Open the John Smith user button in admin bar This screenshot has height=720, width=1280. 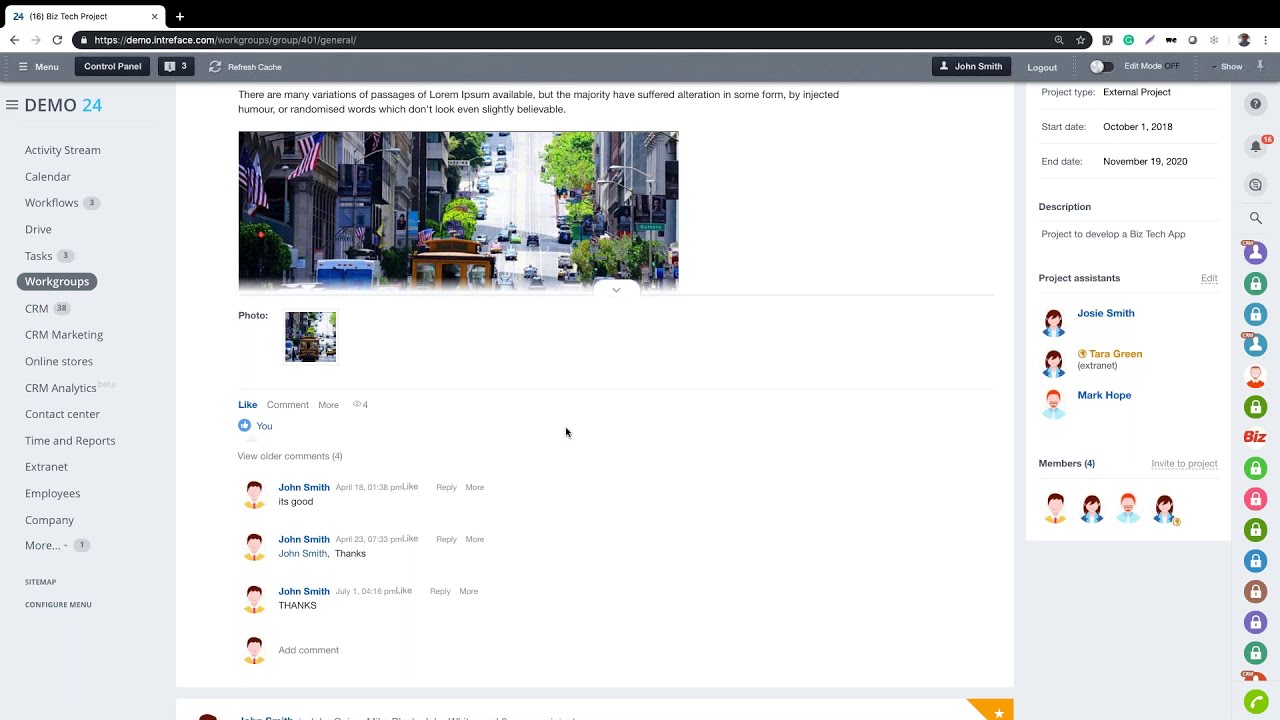[x=970, y=67]
